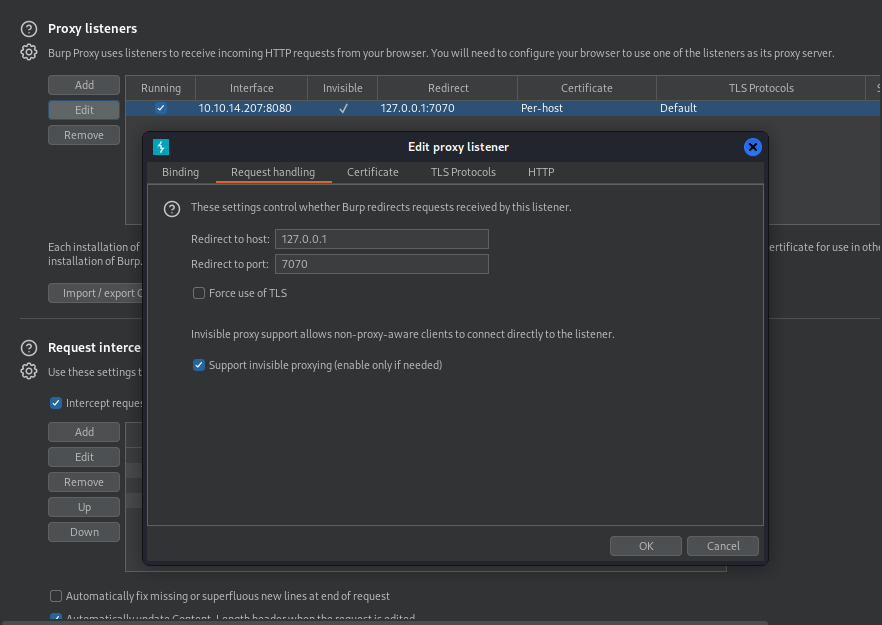Click the Invisible column header

pyautogui.click(x=343, y=88)
